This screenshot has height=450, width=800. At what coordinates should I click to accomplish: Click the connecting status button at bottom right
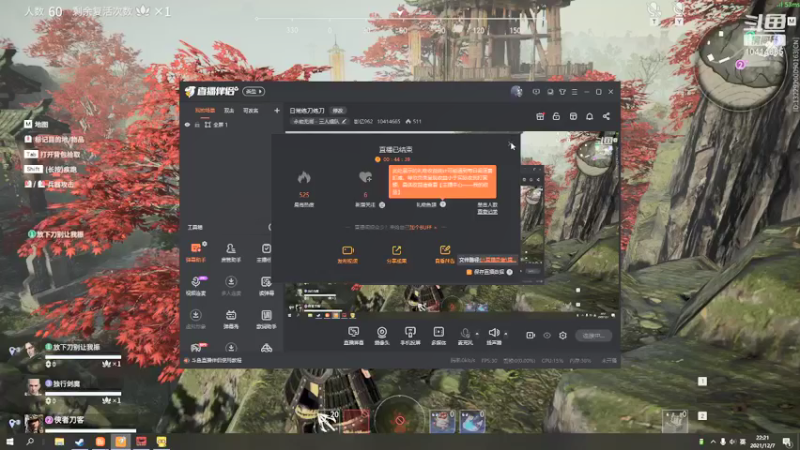(x=593, y=335)
